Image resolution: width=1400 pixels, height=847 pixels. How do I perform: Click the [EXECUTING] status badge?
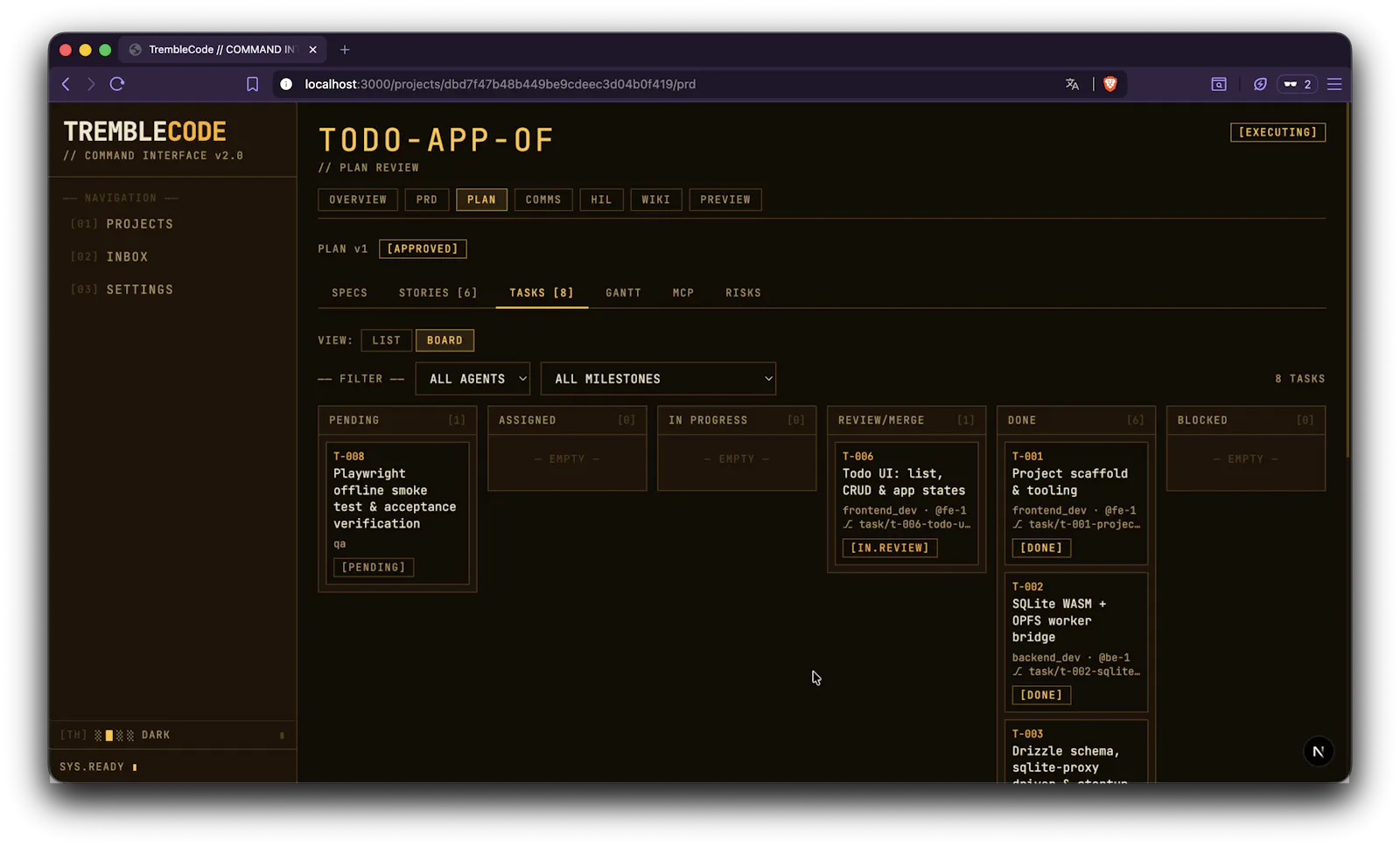coord(1278,132)
